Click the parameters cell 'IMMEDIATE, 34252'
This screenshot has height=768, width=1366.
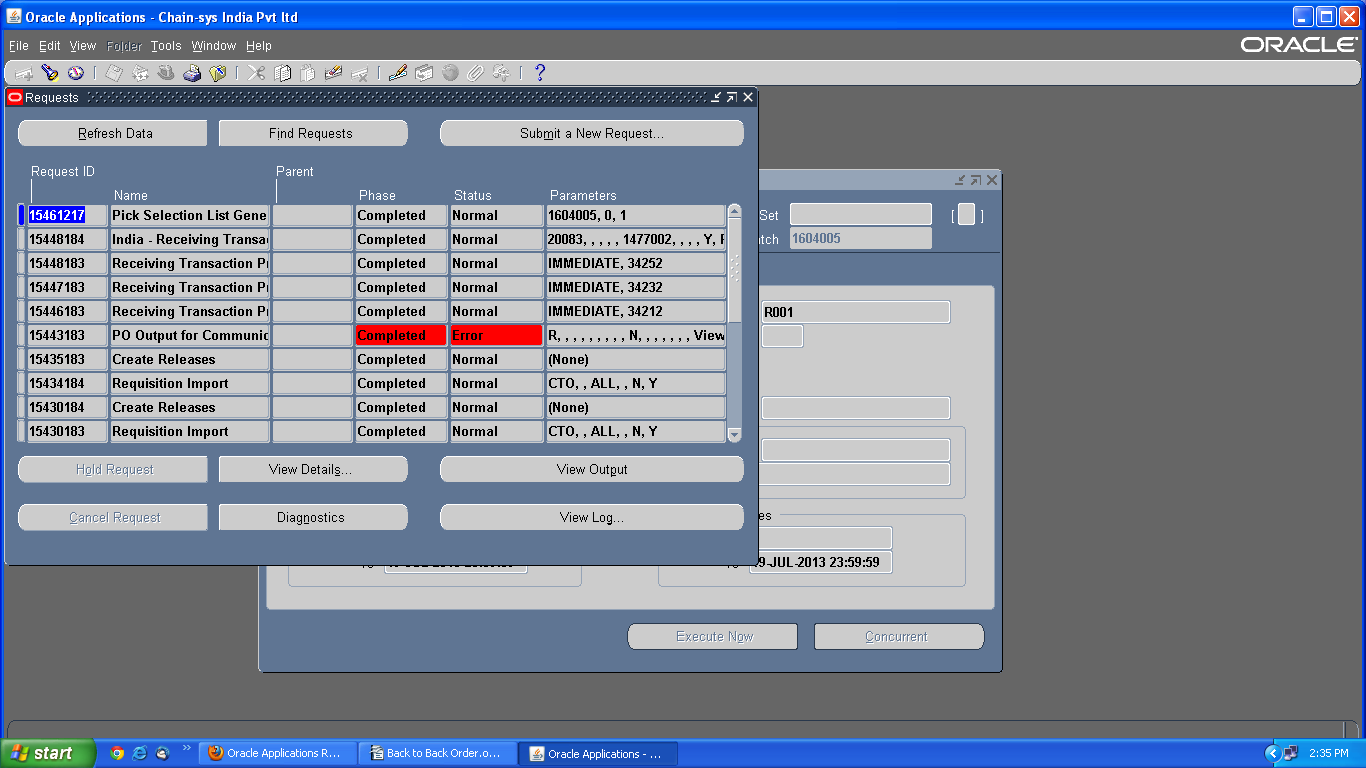(635, 263)
